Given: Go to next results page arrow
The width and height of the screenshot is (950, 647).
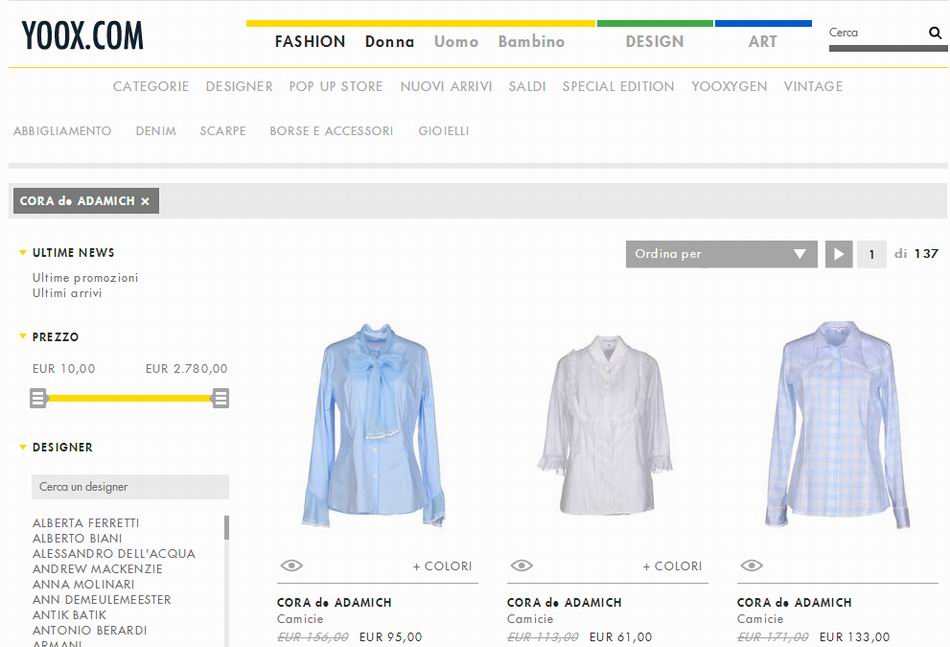Looking at the screenshot, I should point(839,254).
